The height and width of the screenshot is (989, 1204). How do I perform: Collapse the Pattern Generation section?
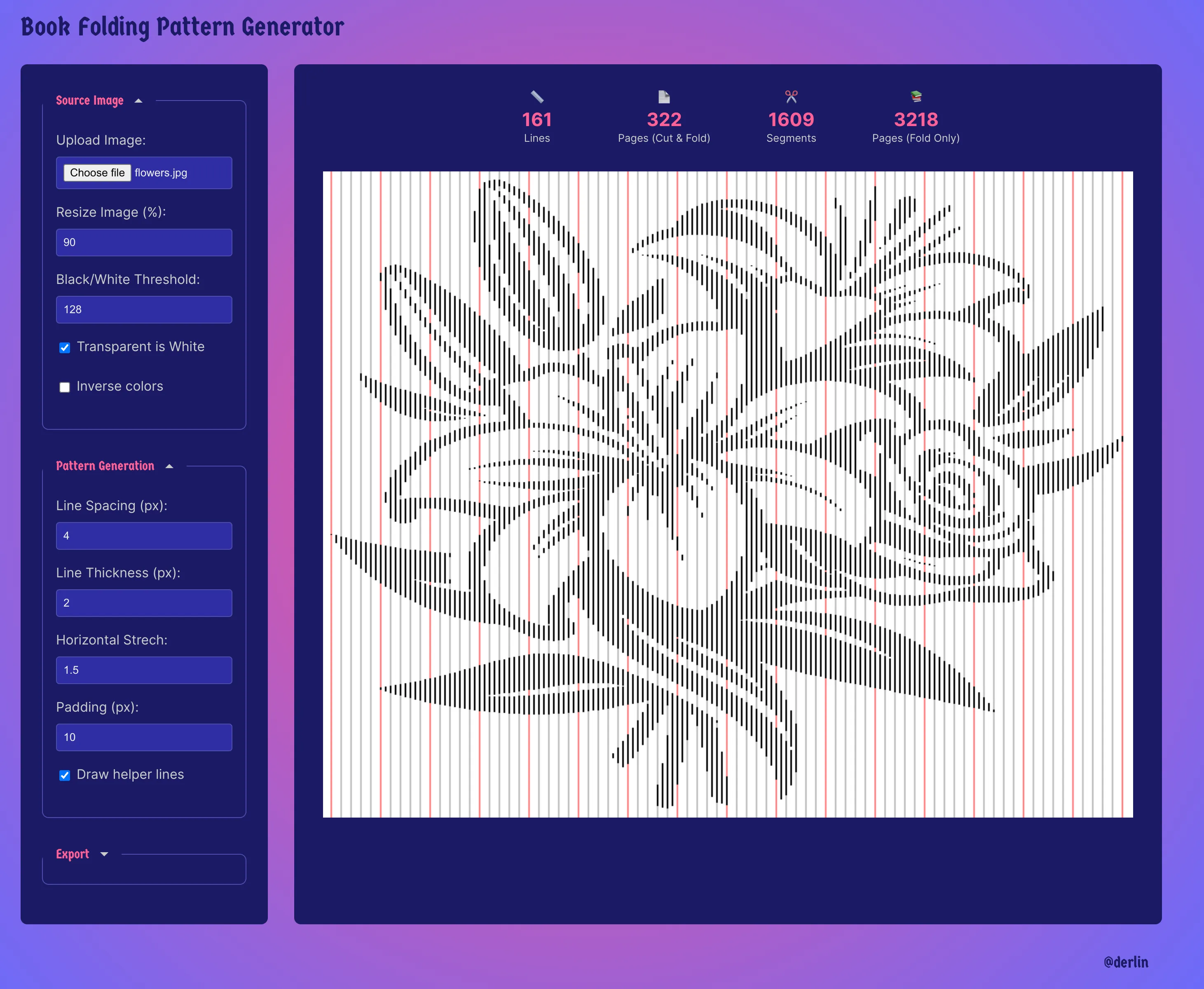(x=170, y=466)
